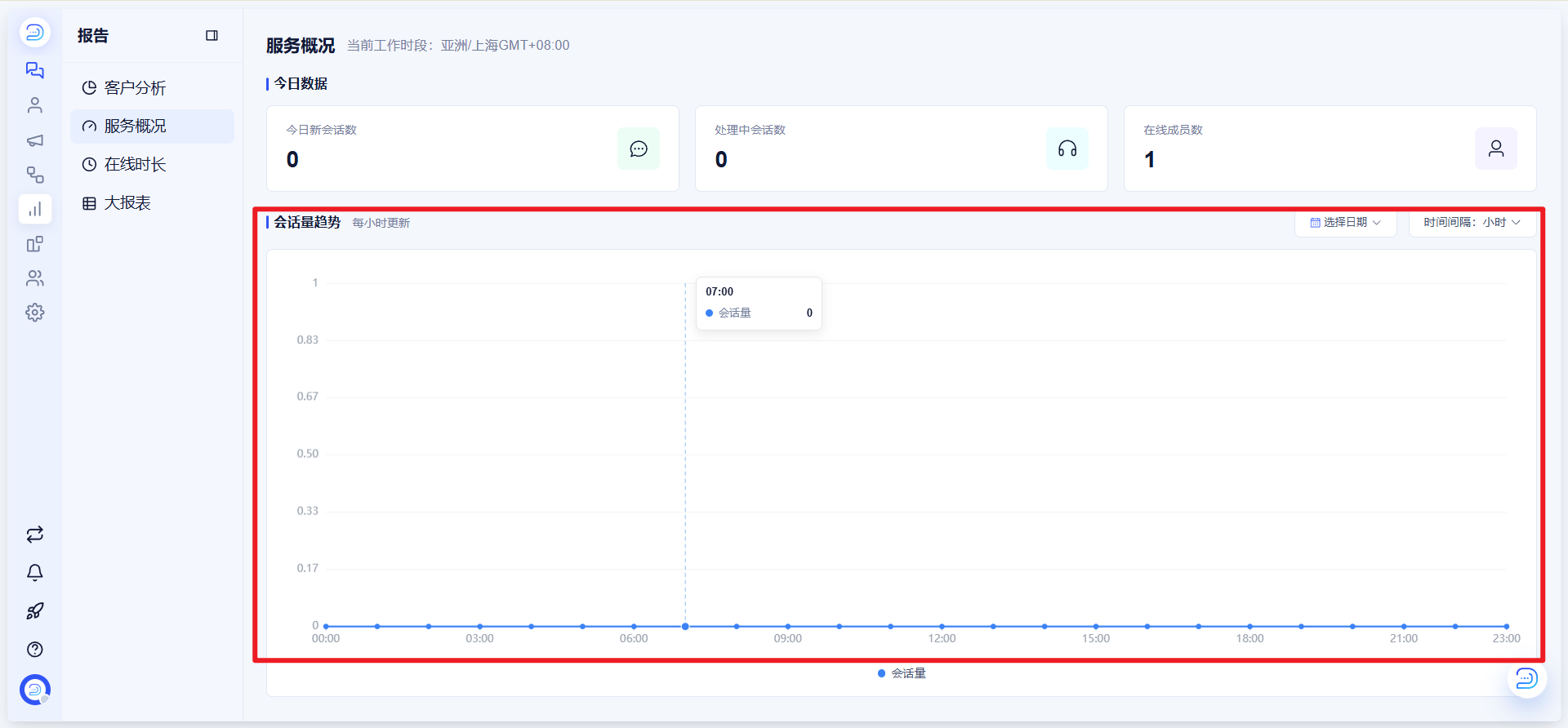Screen dimensions: 1568x728
Task: Click the 07:00 data point on chart
Action: tap(685, 627)
